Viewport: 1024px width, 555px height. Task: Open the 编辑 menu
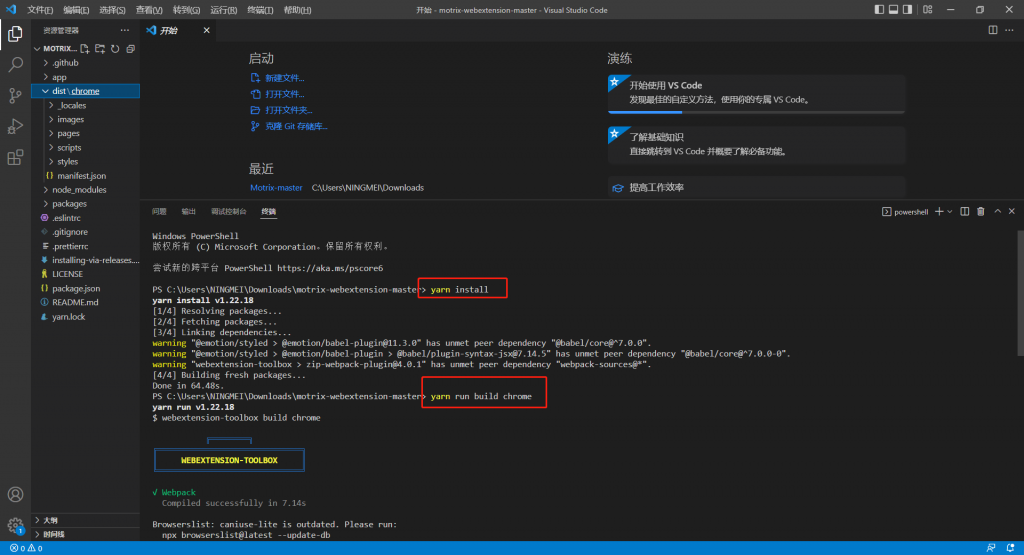click(x=76, y=10)
